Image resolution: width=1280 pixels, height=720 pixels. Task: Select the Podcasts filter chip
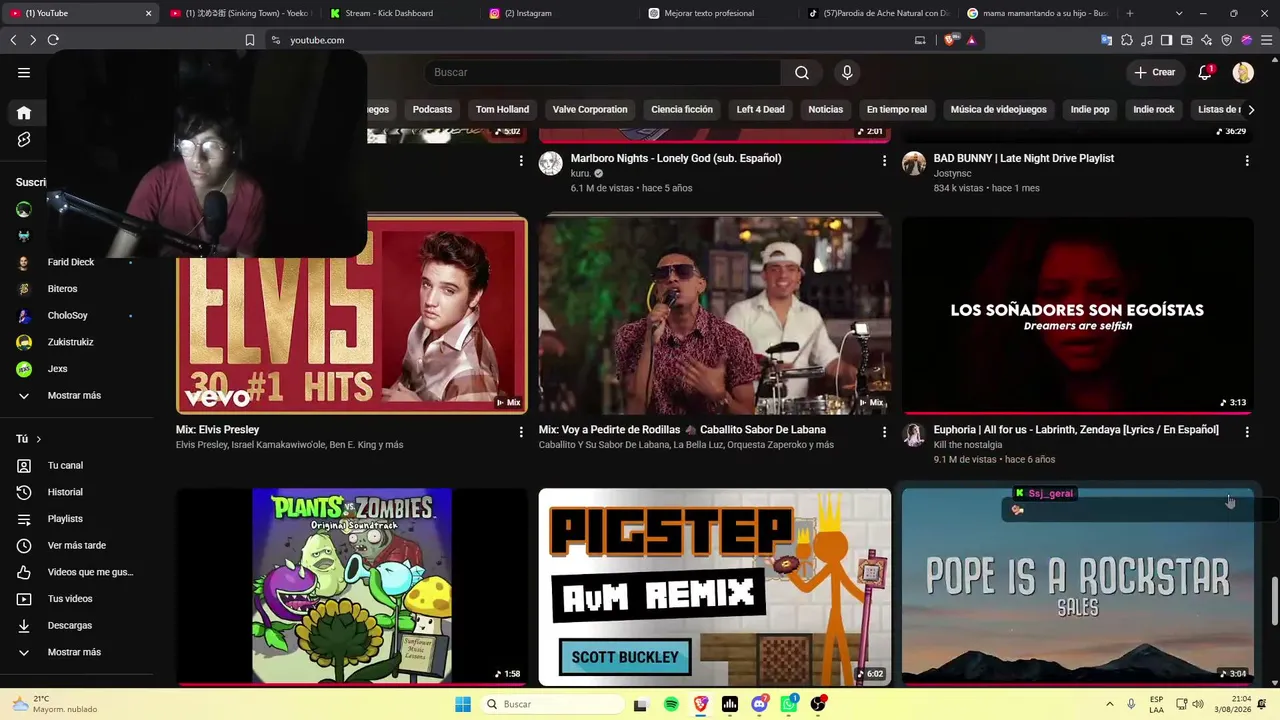[x=432, y=109]
